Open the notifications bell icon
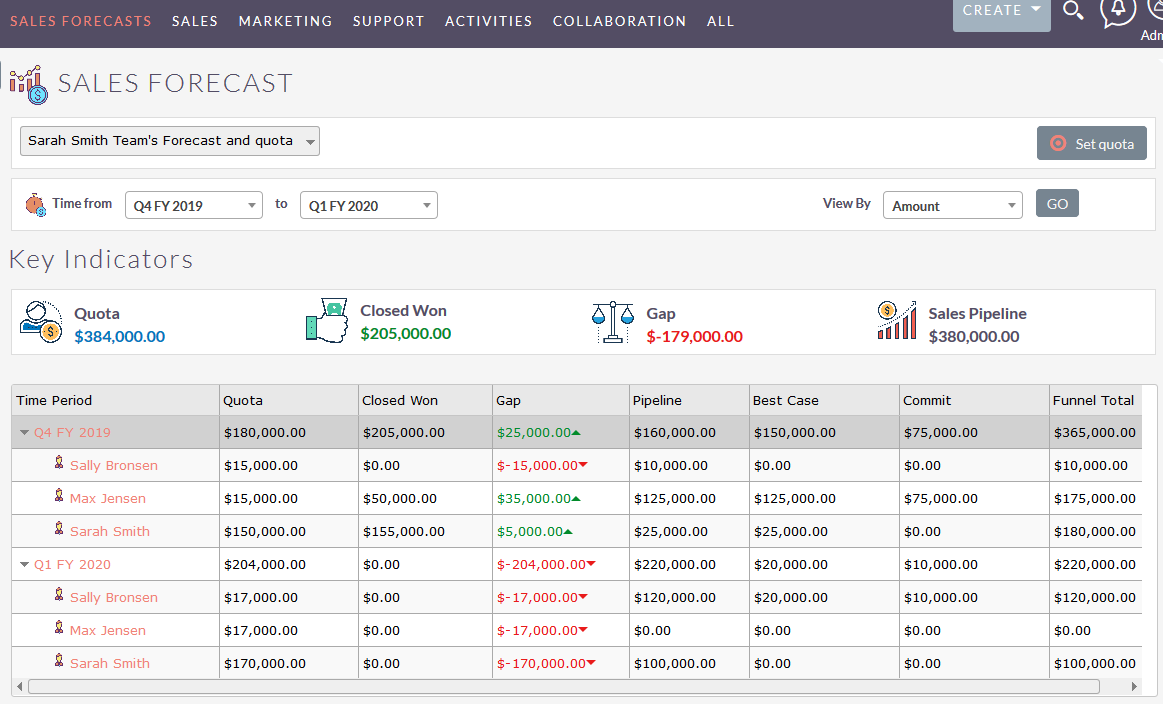 1118,12
